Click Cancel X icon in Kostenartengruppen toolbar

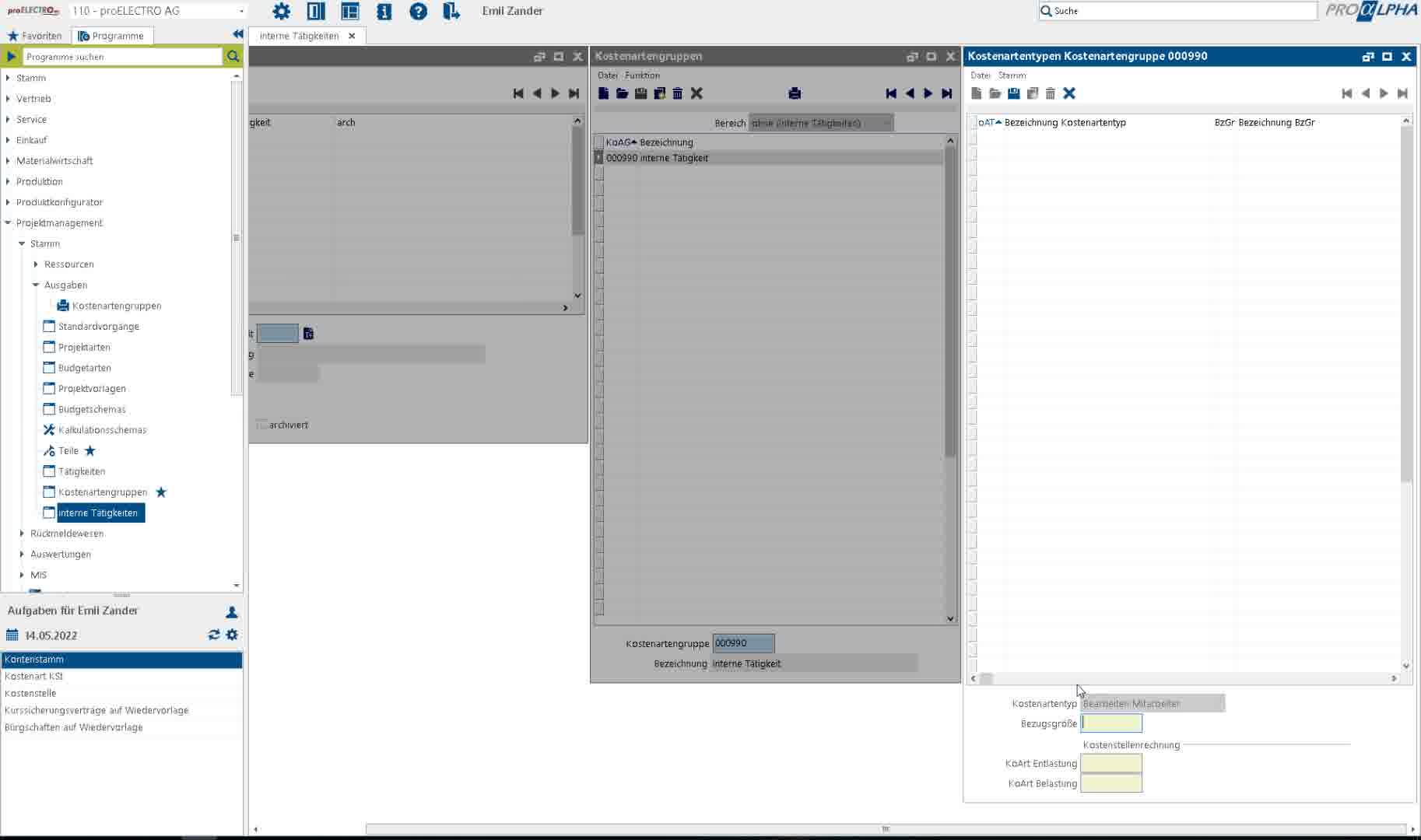click(x=696, y=93)
